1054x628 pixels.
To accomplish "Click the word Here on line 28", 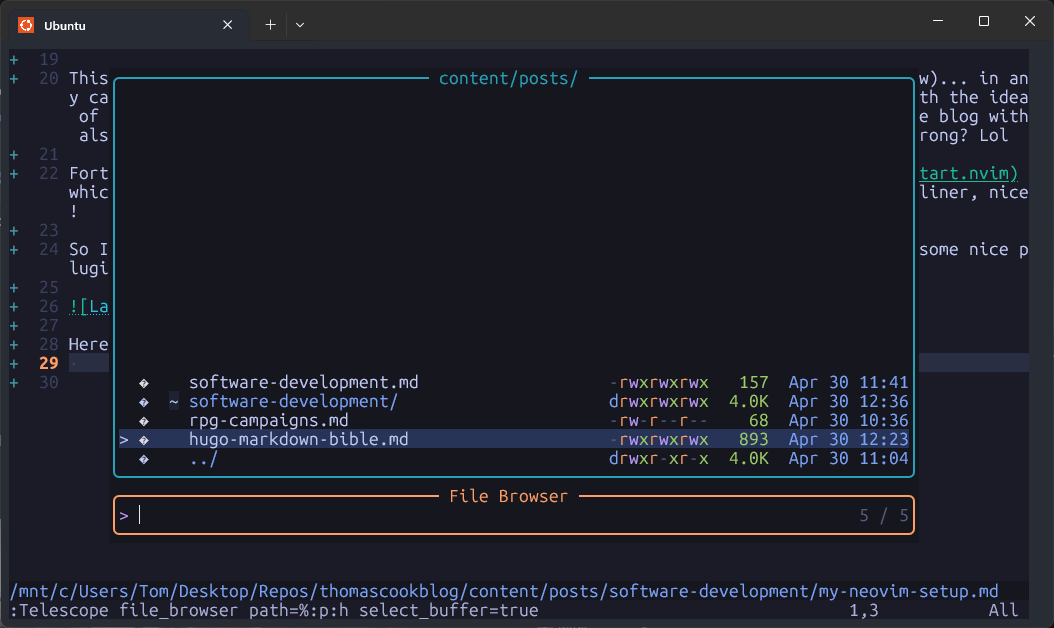I will tap(88, 344).
